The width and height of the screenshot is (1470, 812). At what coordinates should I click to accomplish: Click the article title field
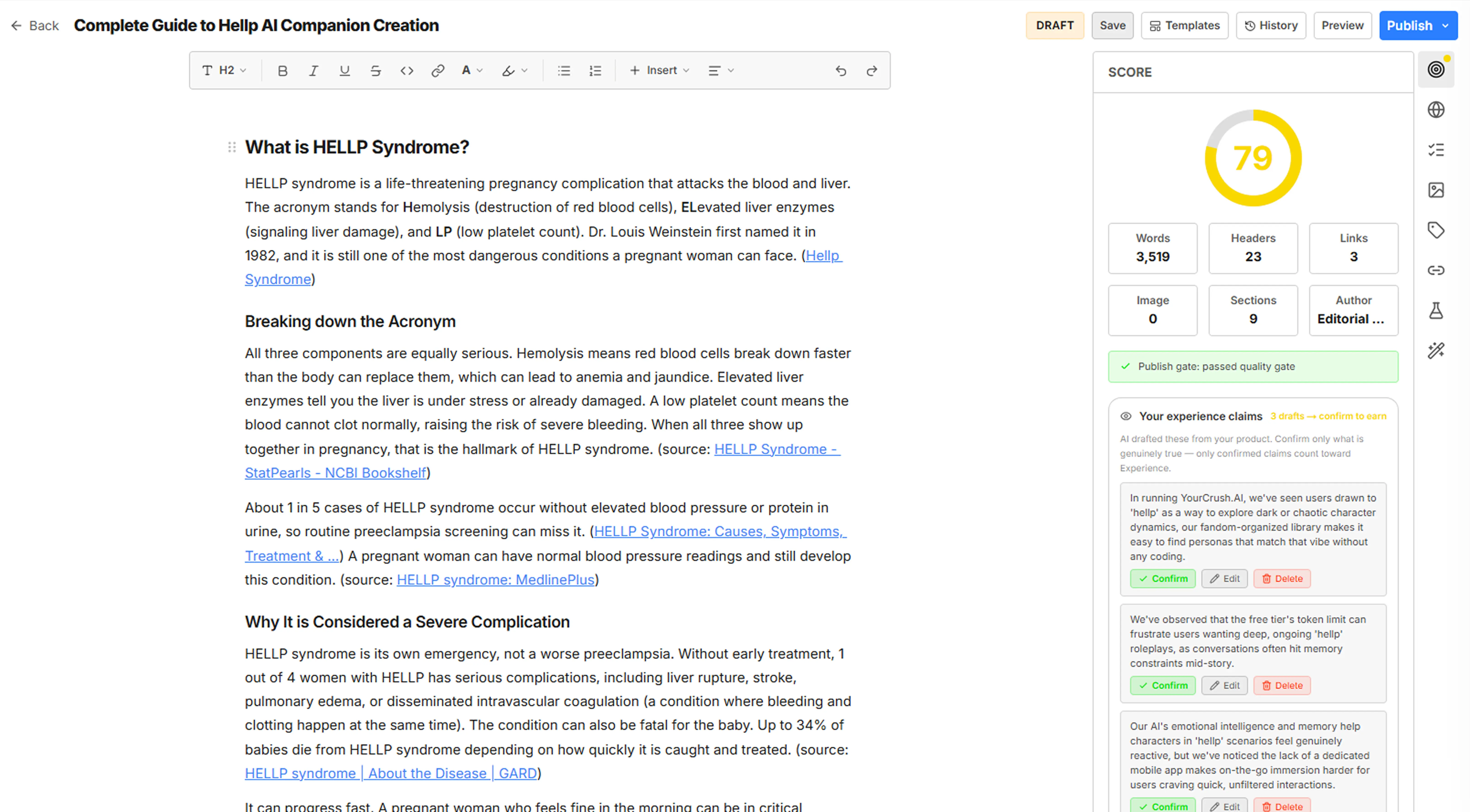256,26
